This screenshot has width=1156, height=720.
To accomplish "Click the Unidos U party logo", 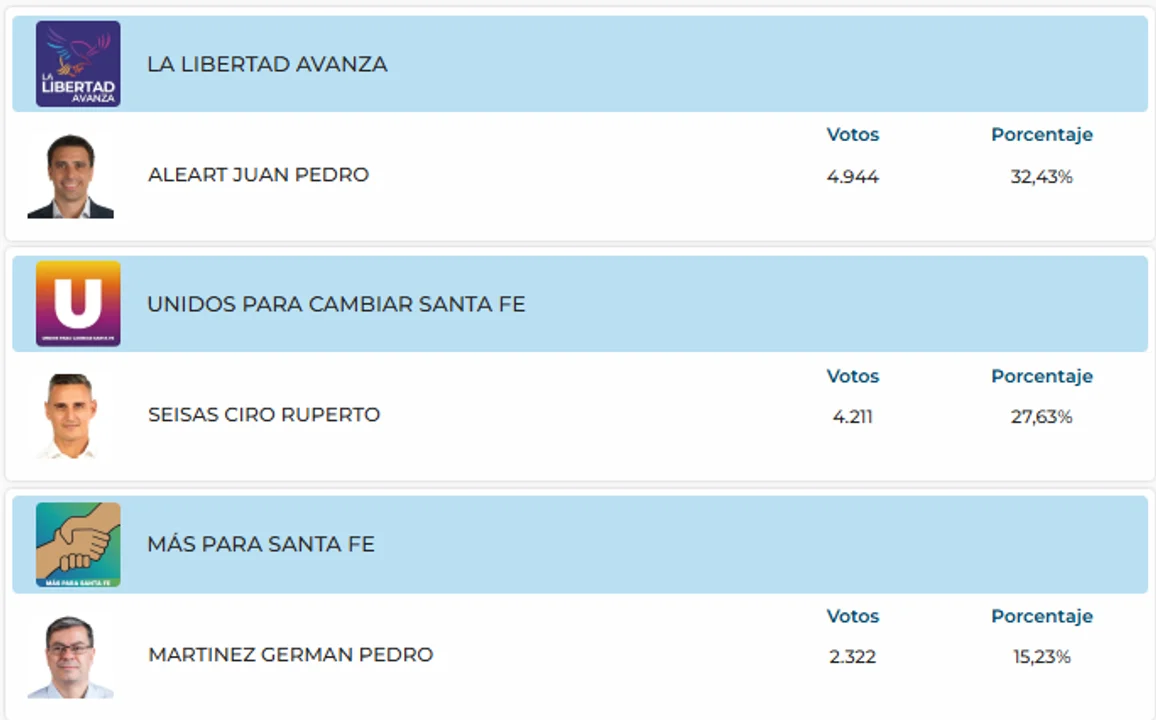I will tap(78, 304).
